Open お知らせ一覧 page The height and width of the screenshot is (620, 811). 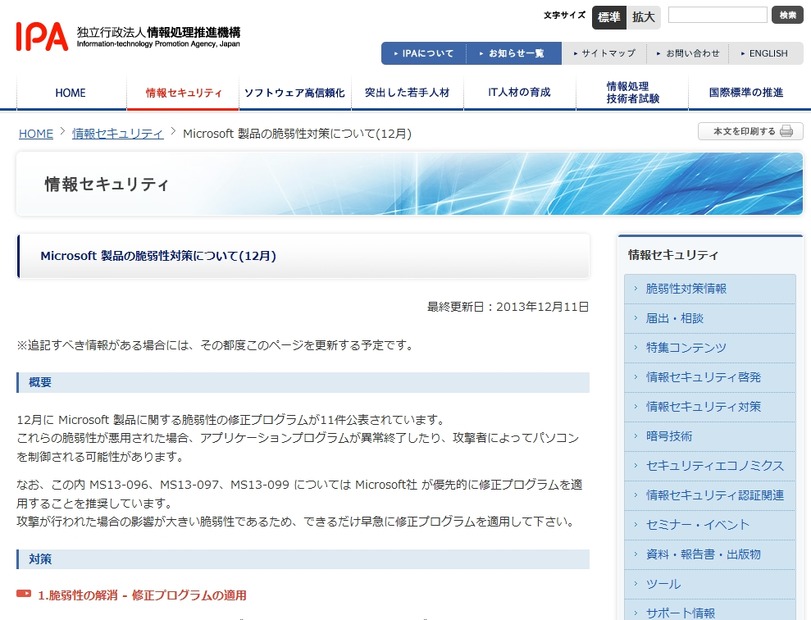tap(514, 53)
